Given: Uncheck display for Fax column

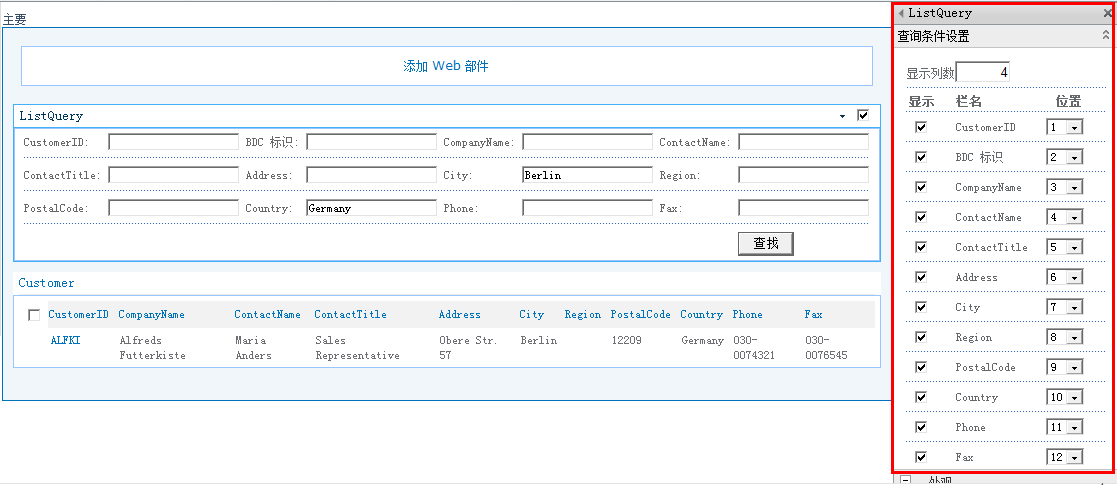Looking at the screenshot, I should pos(921,457).
